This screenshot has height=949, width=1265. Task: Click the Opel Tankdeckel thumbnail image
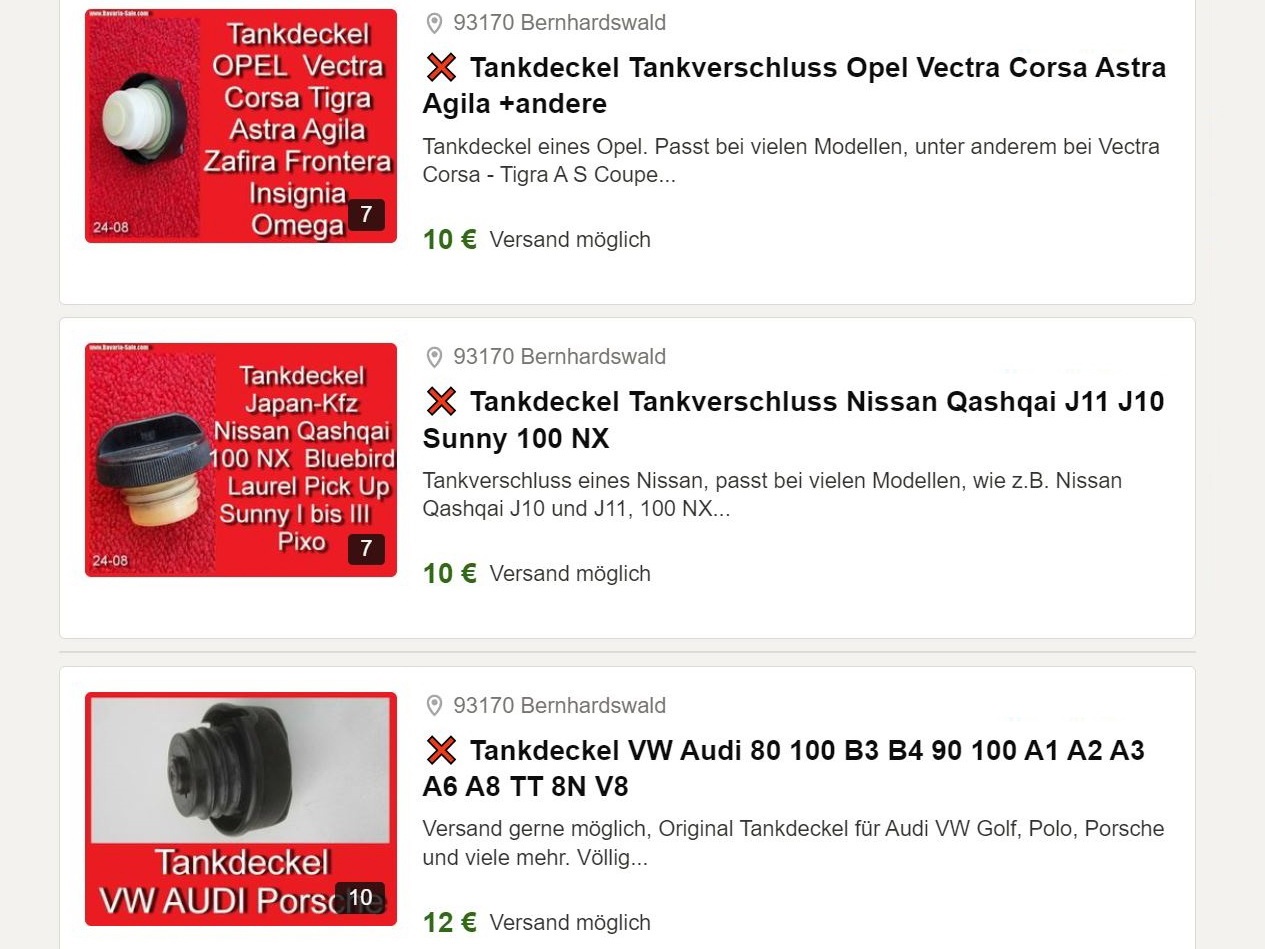tap(241, 126)
